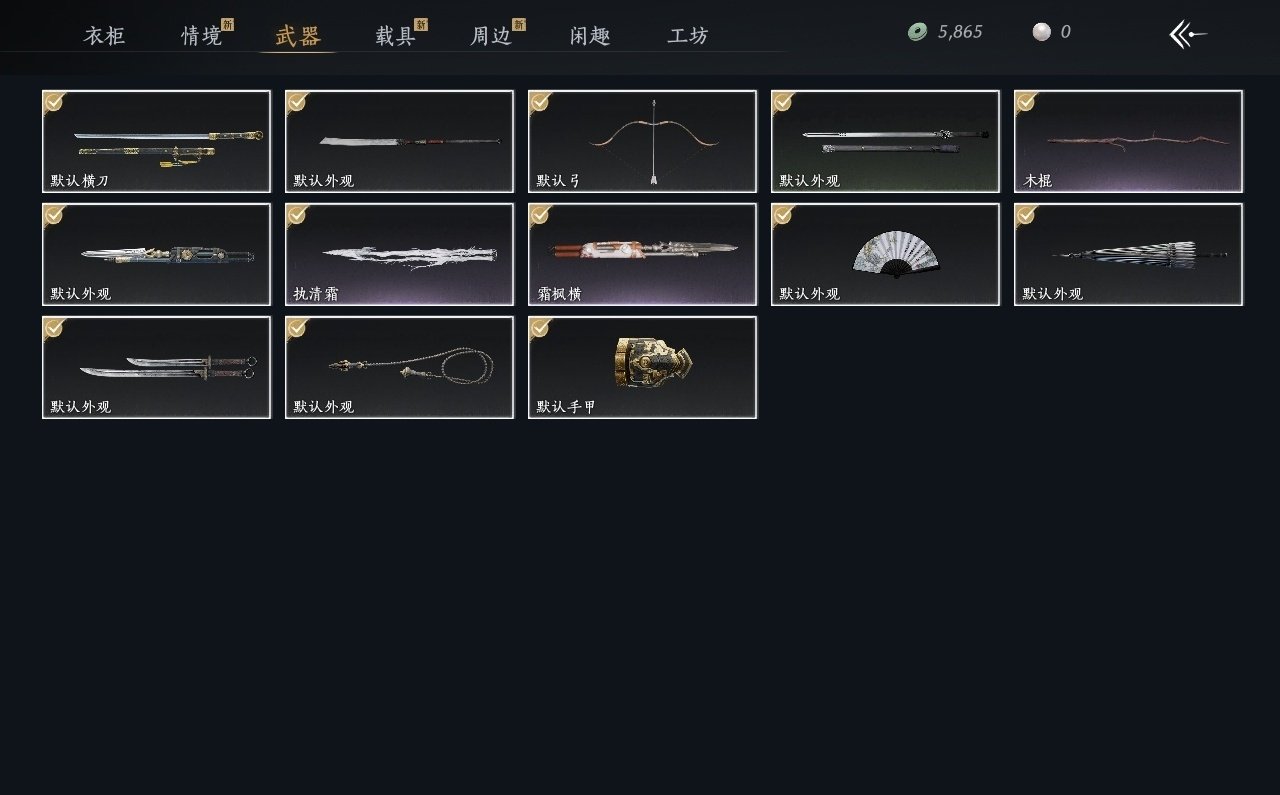Go to the 工坊 workshop tab

[688, 36]
